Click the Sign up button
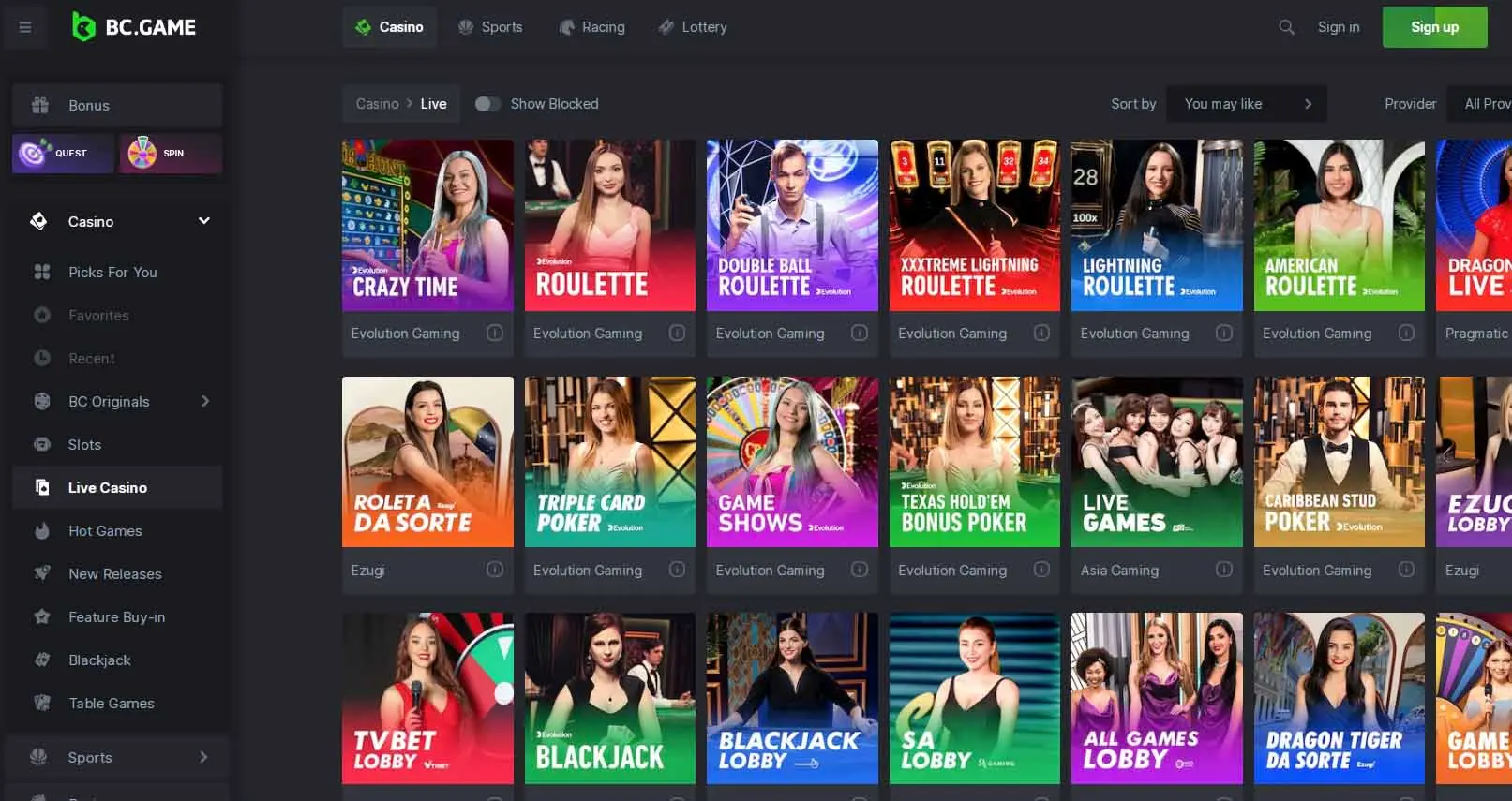1512x801 pixels. coord(1433,27)
